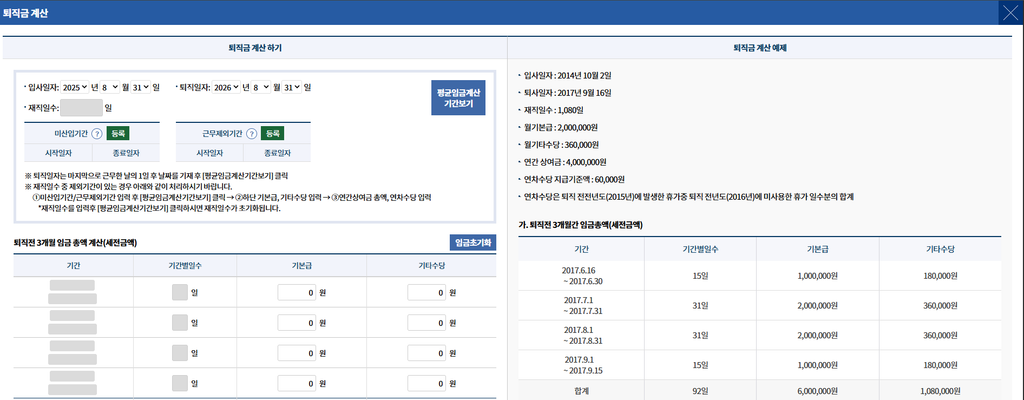This screenshot has width=1024, height=400.
Task: Click the period cell 2017.6.16 ~ 2017.6.30
Action: tap(582, 275)
